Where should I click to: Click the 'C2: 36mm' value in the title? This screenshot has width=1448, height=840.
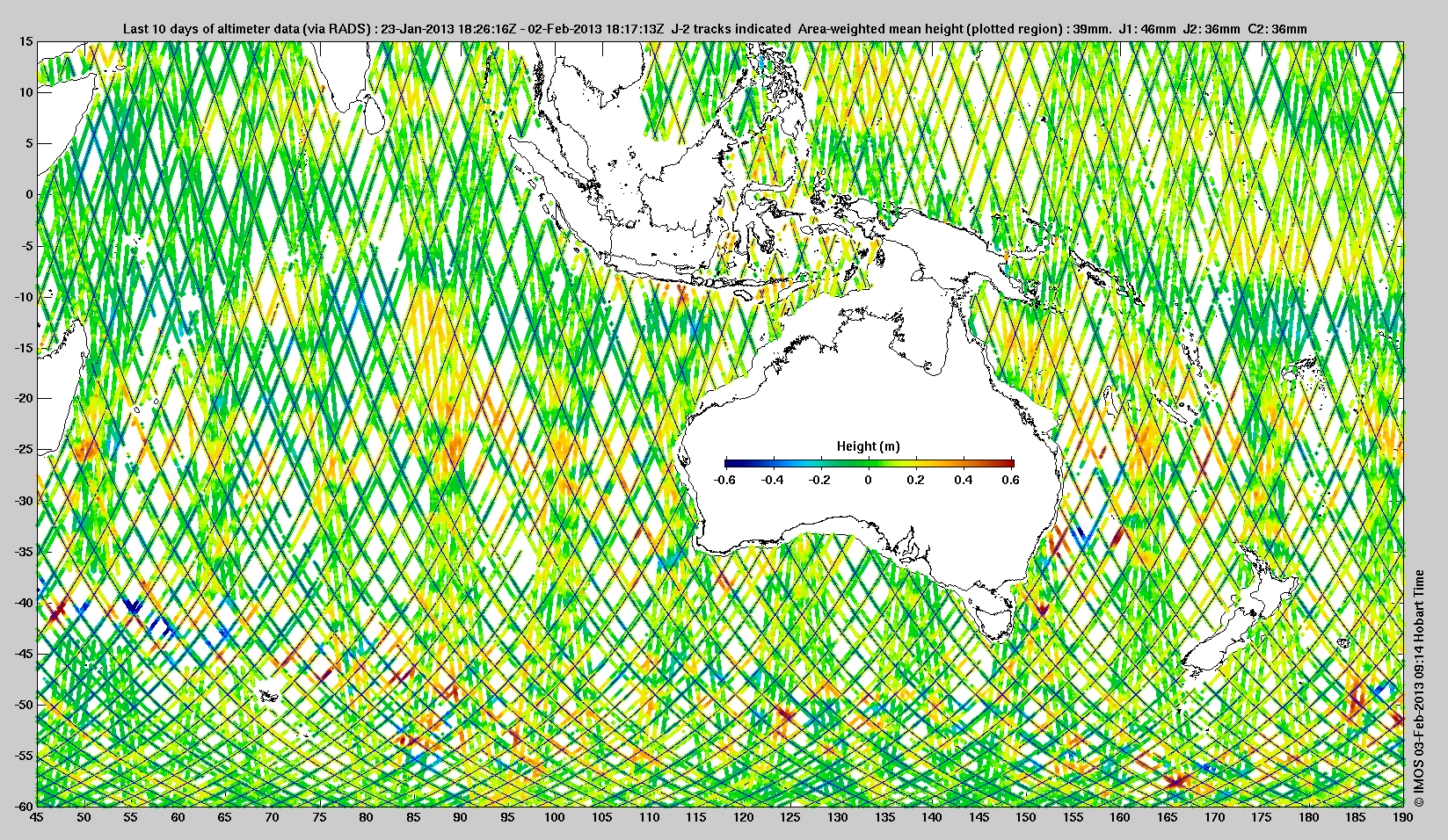coord(1278,29)
